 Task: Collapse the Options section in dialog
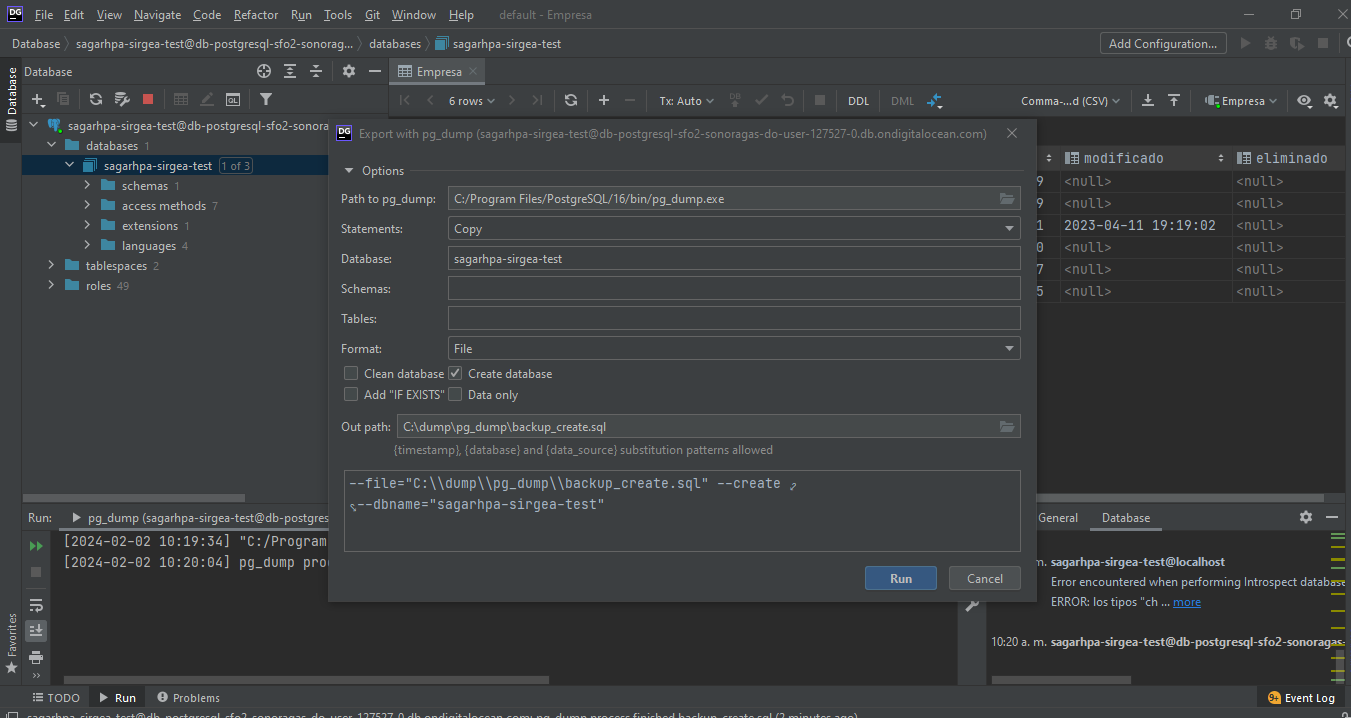point(349,171)
